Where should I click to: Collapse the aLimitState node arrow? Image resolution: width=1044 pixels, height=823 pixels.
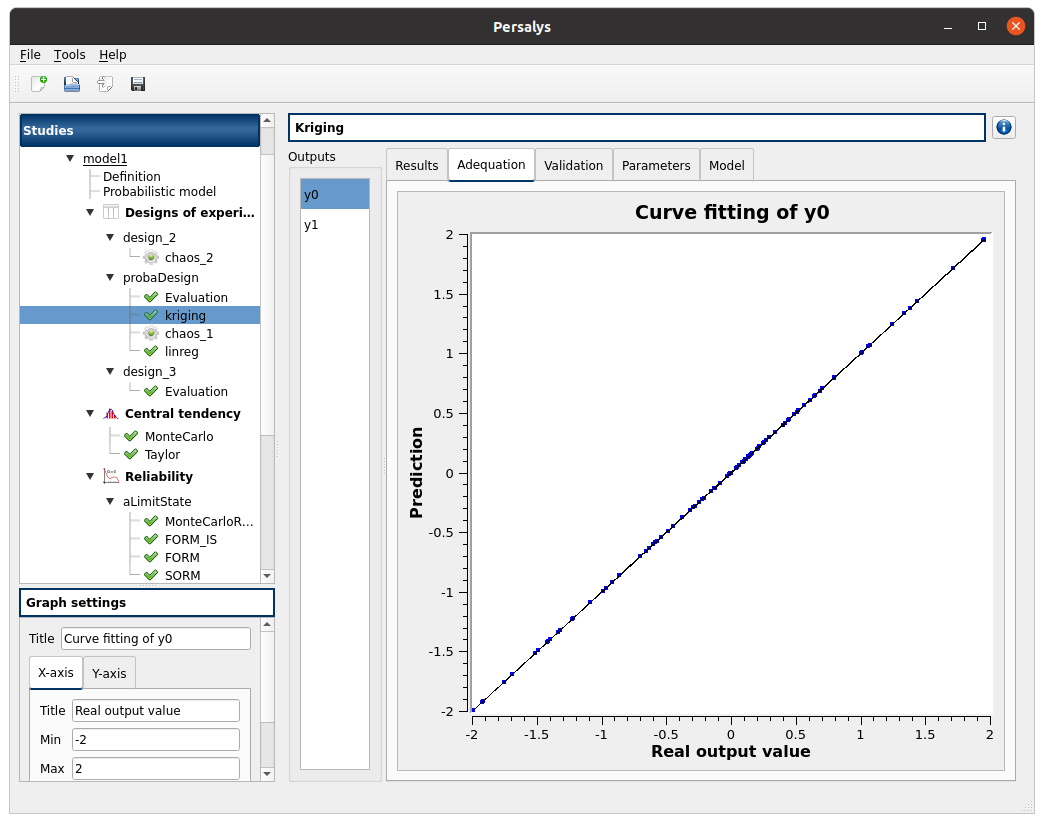point(110,502)
